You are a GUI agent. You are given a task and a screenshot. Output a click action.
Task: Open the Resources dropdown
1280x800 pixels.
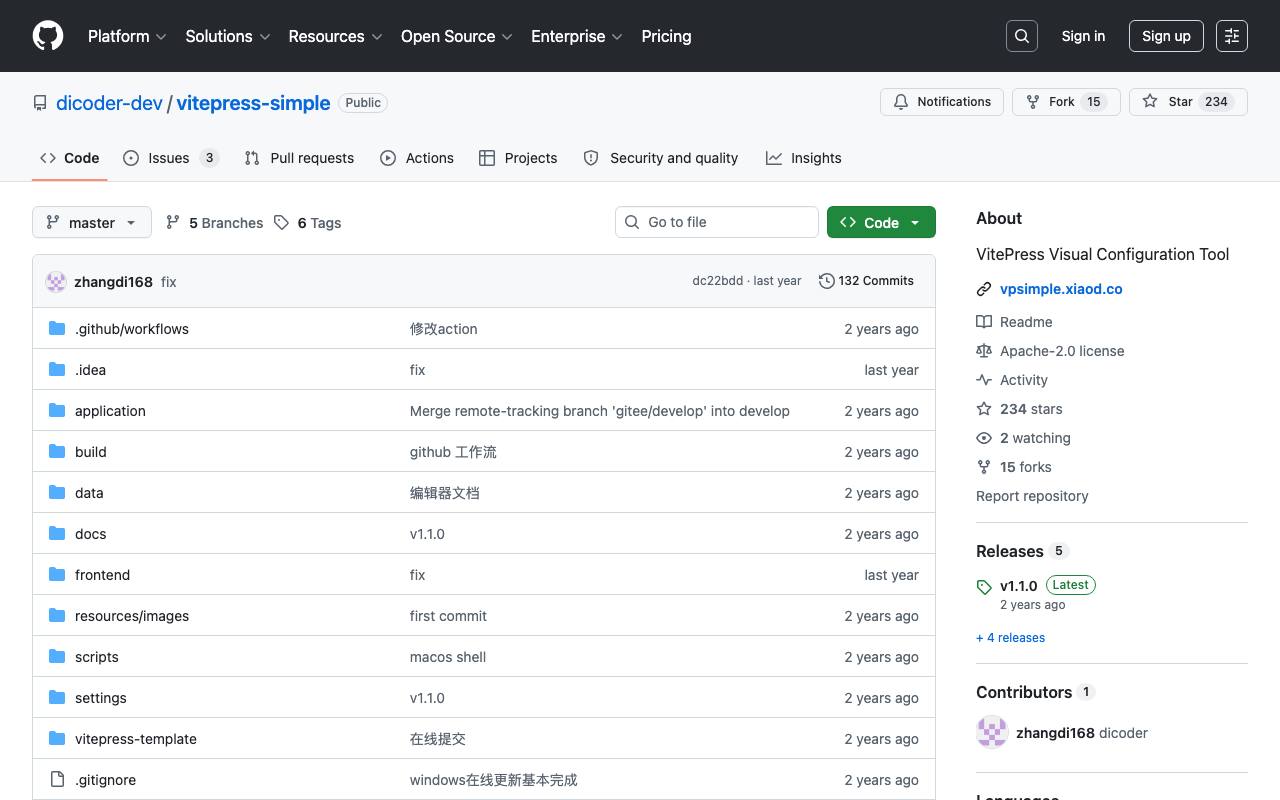tap(335, 36)
